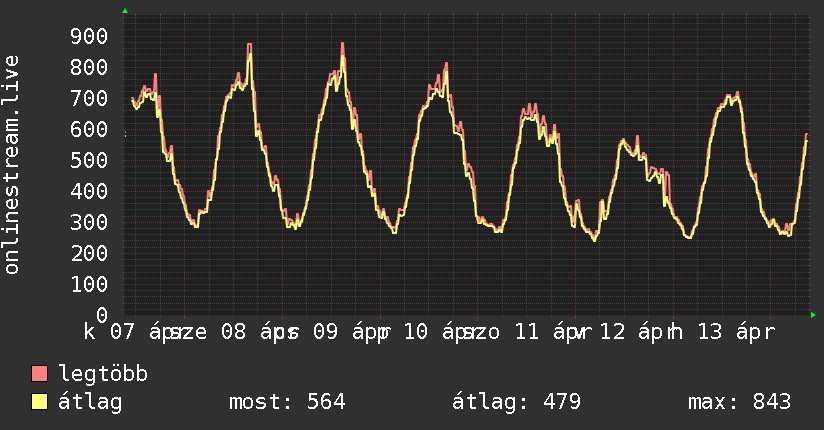Click the 600 y-axis label
824x430 pixels.
click(89, 129)
